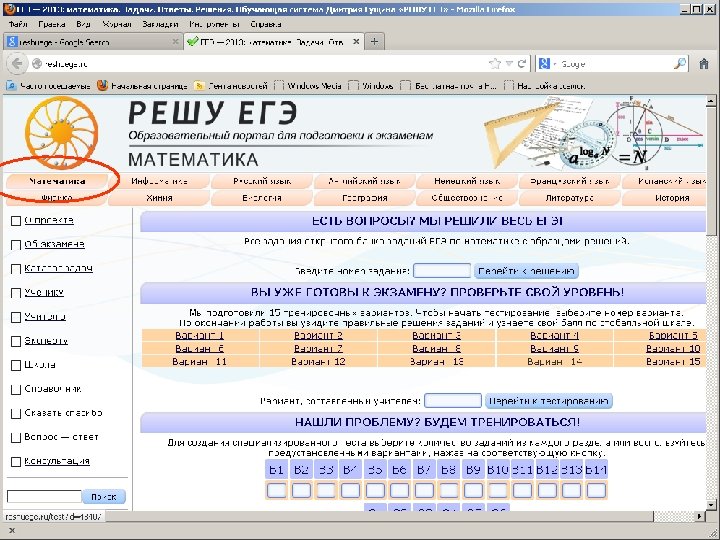Select the Русский язык subject tab
Image resolution: width=720 pixels, height=540 pixels.
click(262, 181)
